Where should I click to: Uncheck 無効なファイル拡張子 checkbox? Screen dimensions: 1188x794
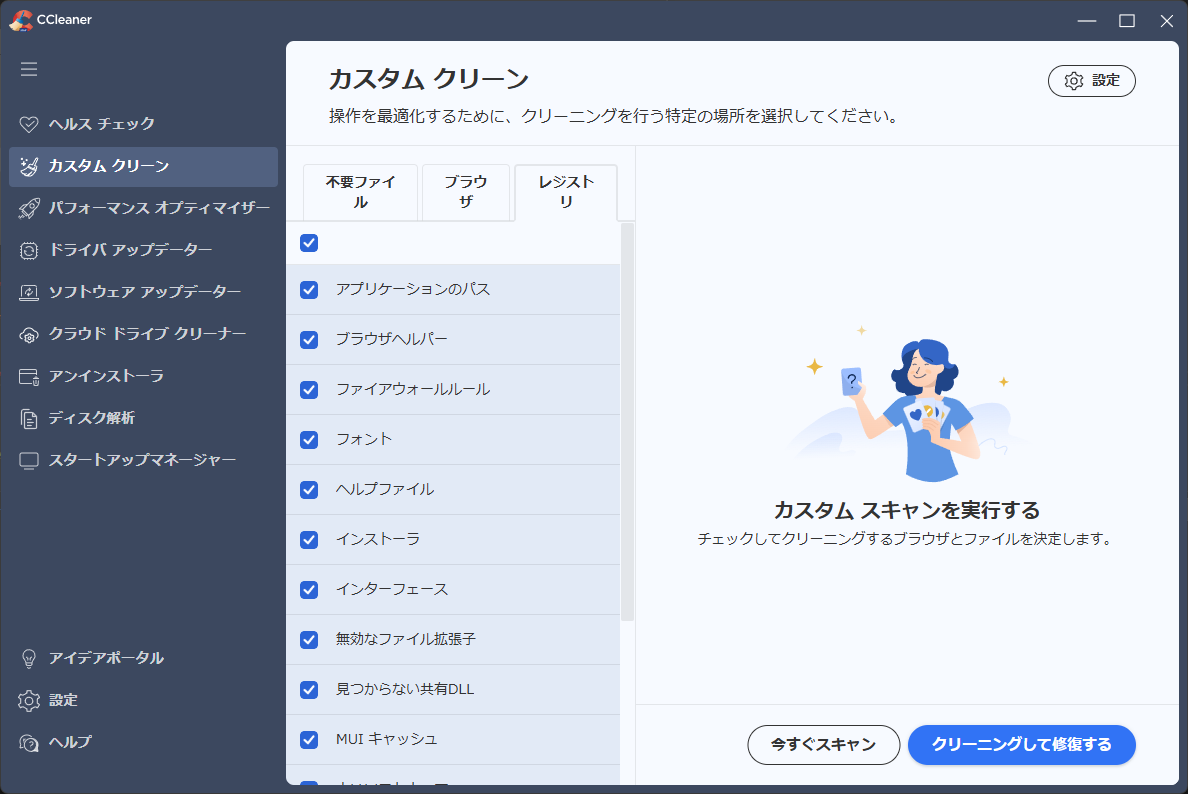(x=309, y=640)
